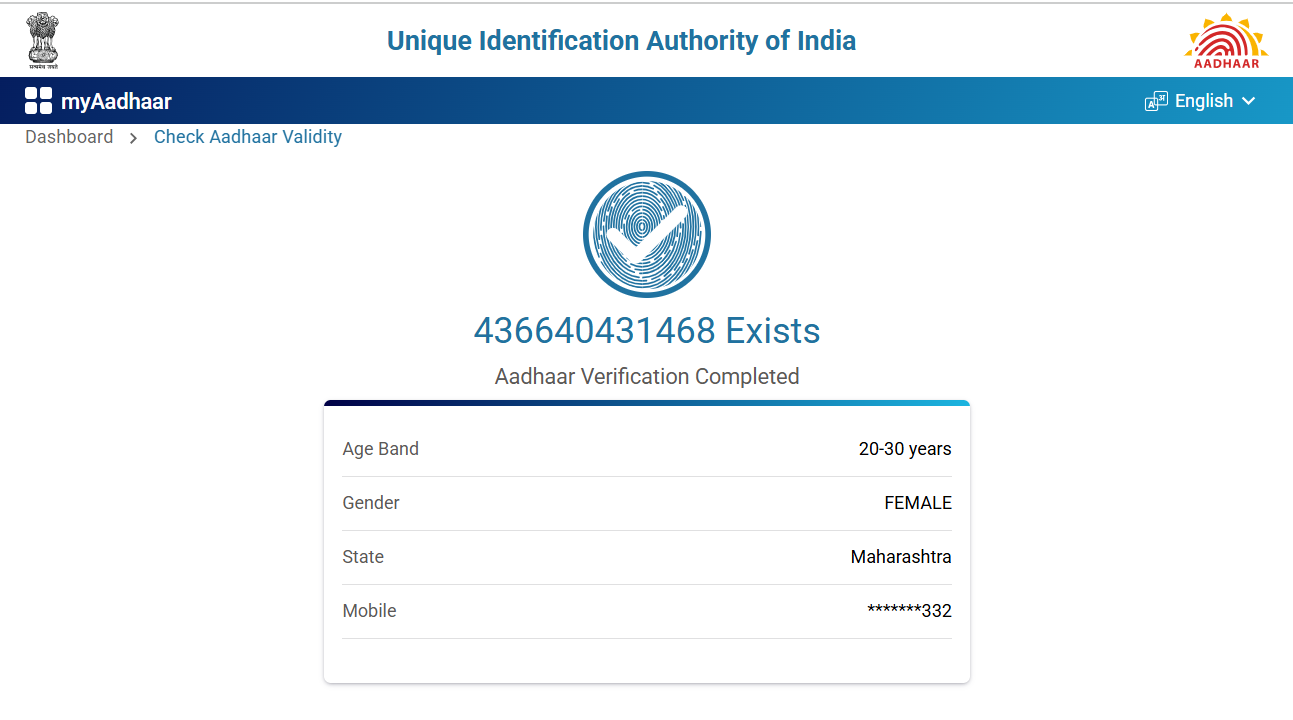Click the myAadhaar home title
The image size is (1293, 720).
(x=116, y=101)
